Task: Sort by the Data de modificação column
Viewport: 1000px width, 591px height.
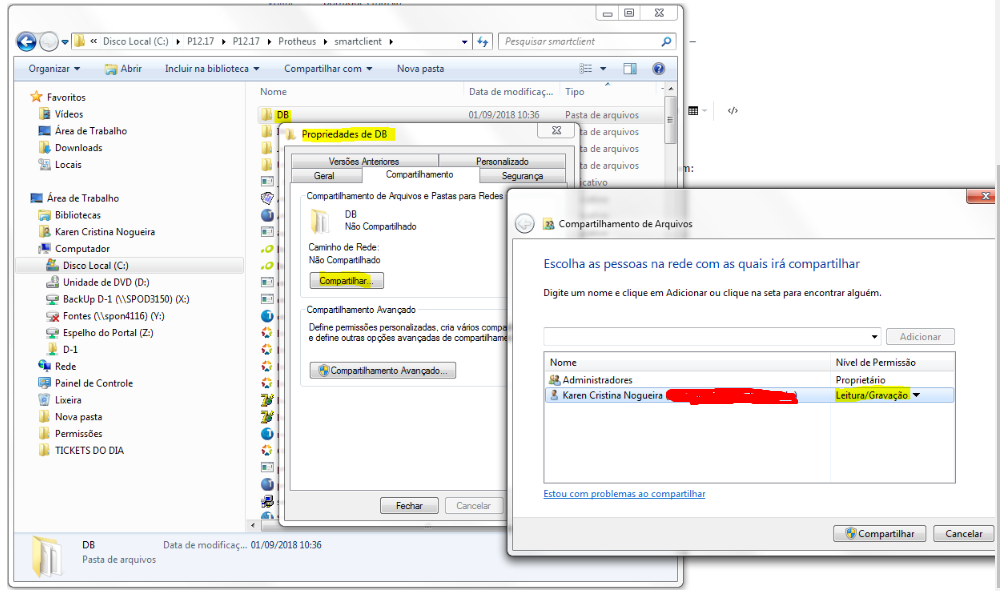Action: point(511,92)
